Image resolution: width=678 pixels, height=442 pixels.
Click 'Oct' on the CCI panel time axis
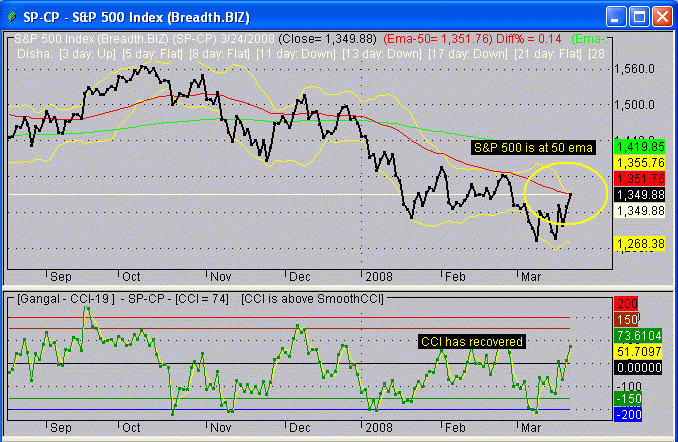[131, 428]
